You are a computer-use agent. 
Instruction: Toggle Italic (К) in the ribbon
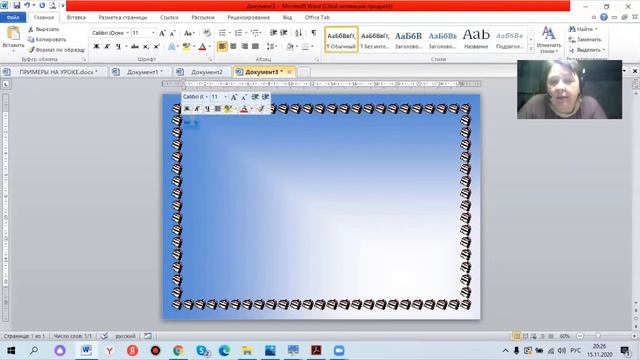click(x=107, y=47)
